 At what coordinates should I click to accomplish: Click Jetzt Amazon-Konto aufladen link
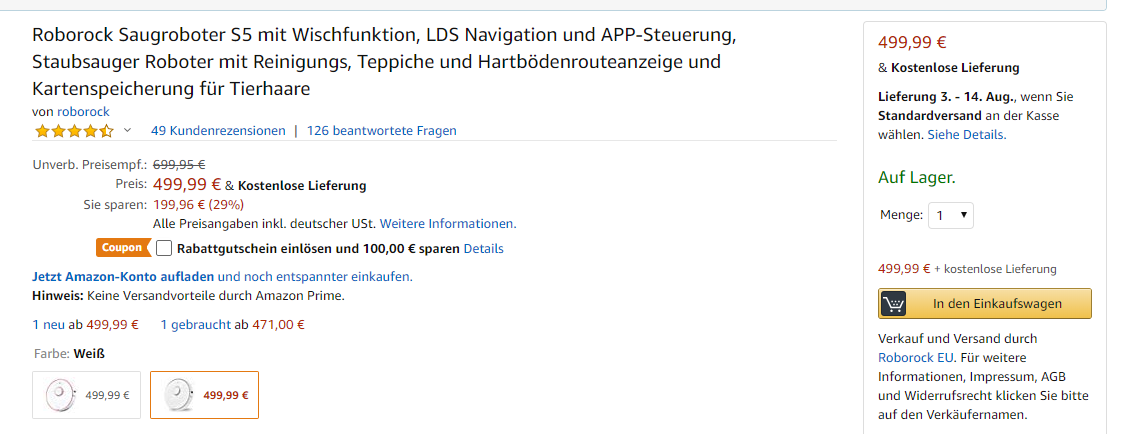tap(123, 277)
